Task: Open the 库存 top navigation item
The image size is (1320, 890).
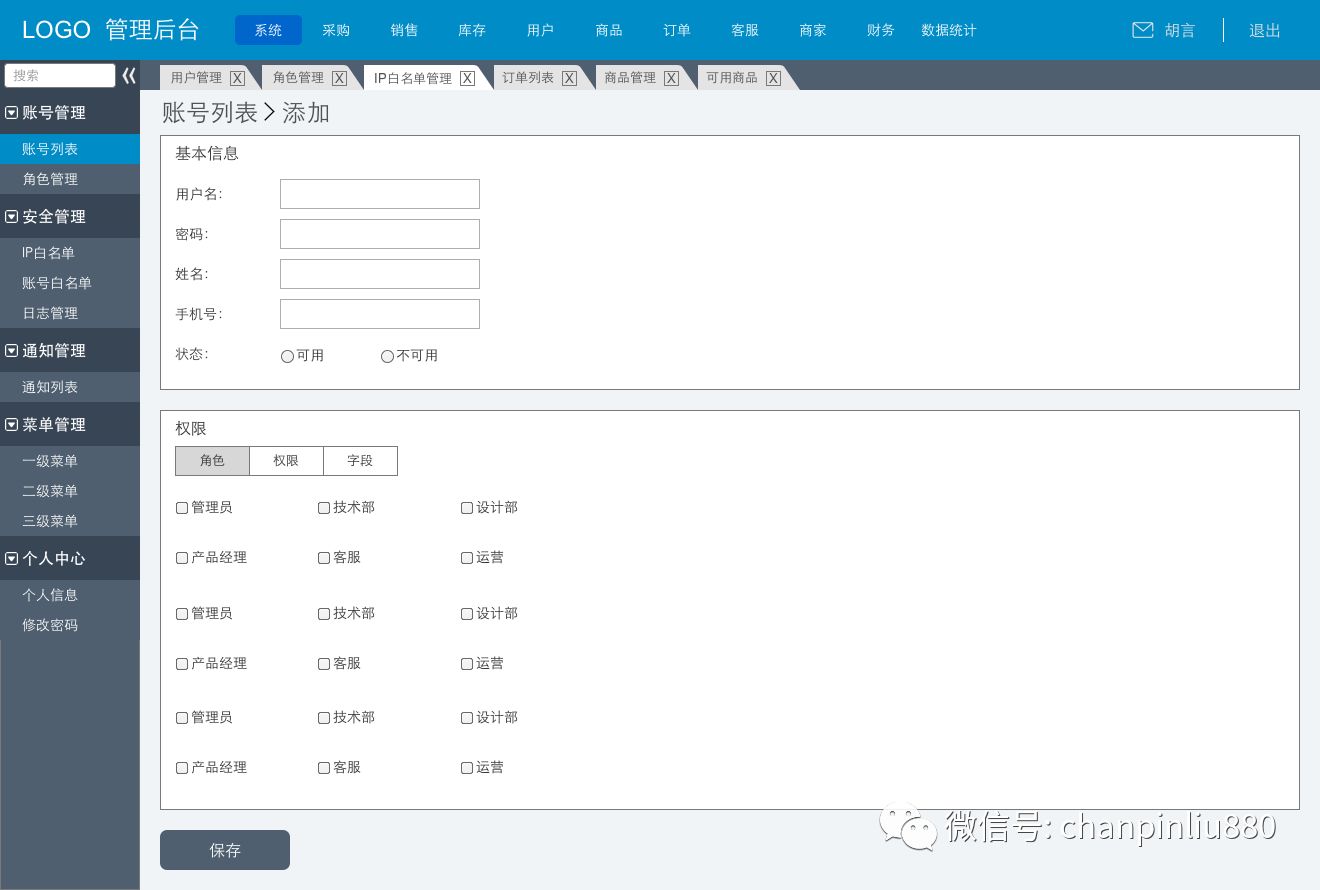Action: [472, 30]
